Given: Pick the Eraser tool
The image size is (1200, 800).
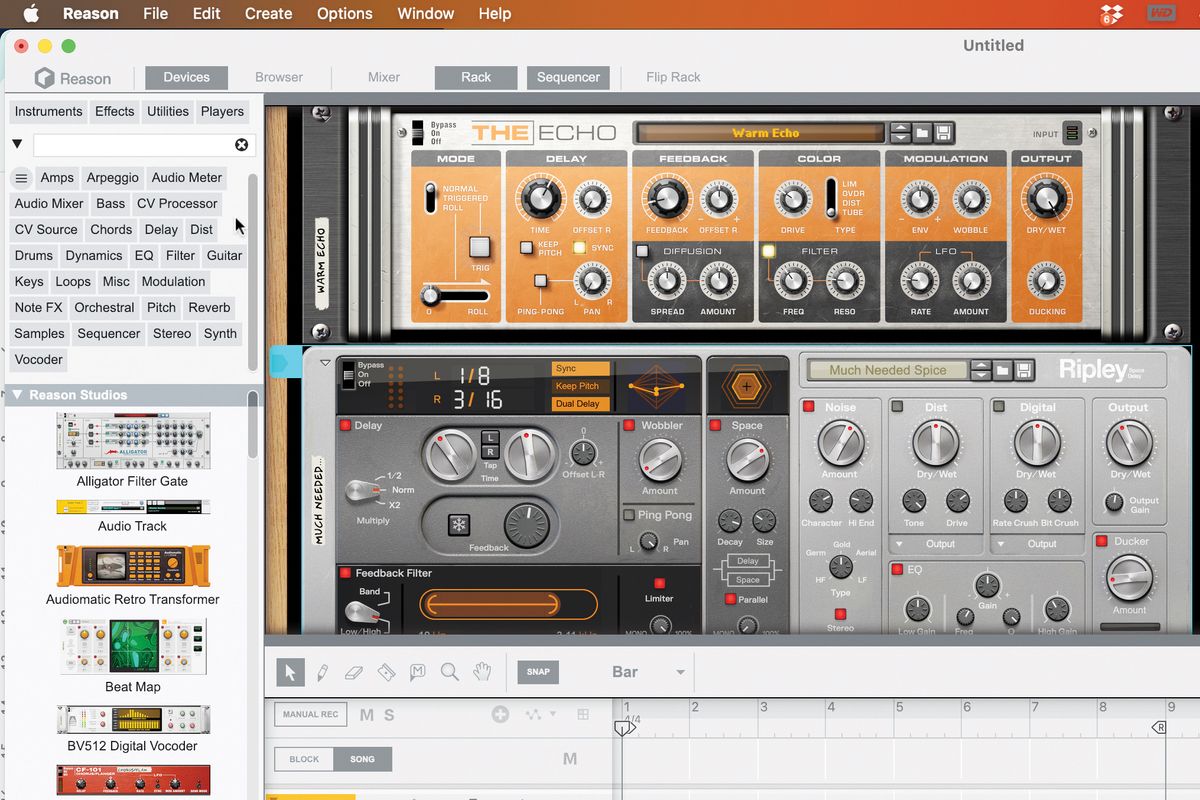Looking at the screenshot, I should 354,672.
